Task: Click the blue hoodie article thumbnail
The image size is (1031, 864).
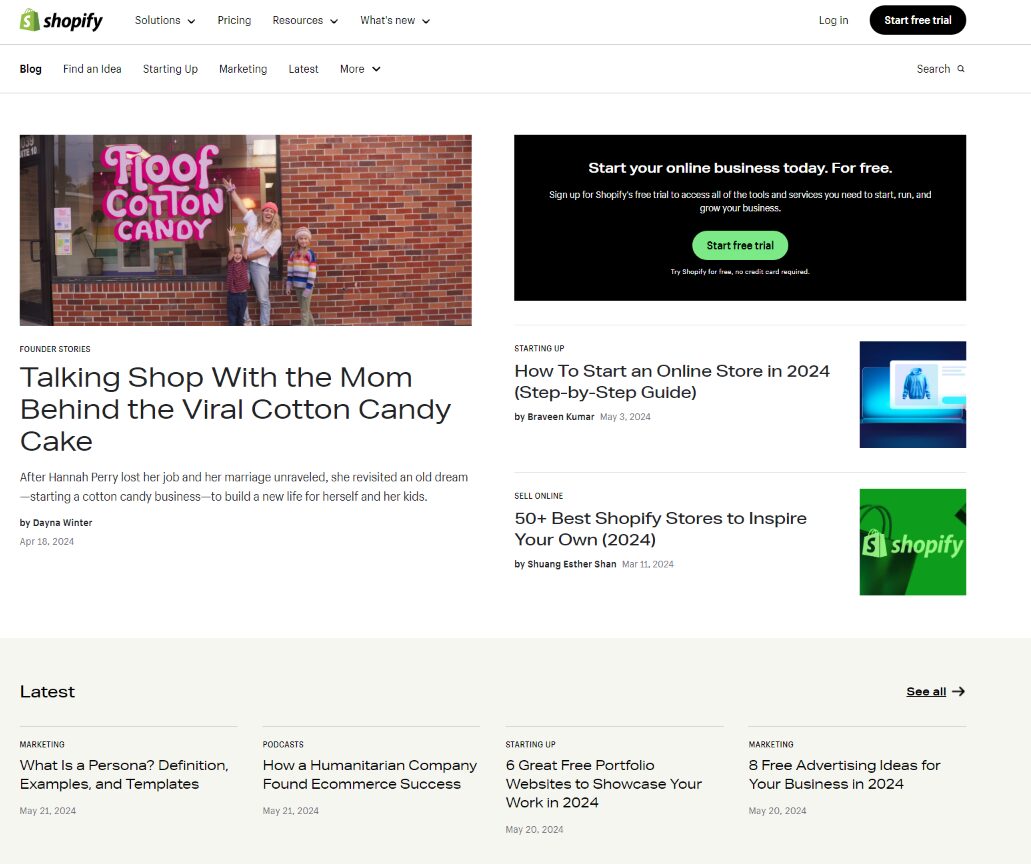Action: click(x=912, y=394)
